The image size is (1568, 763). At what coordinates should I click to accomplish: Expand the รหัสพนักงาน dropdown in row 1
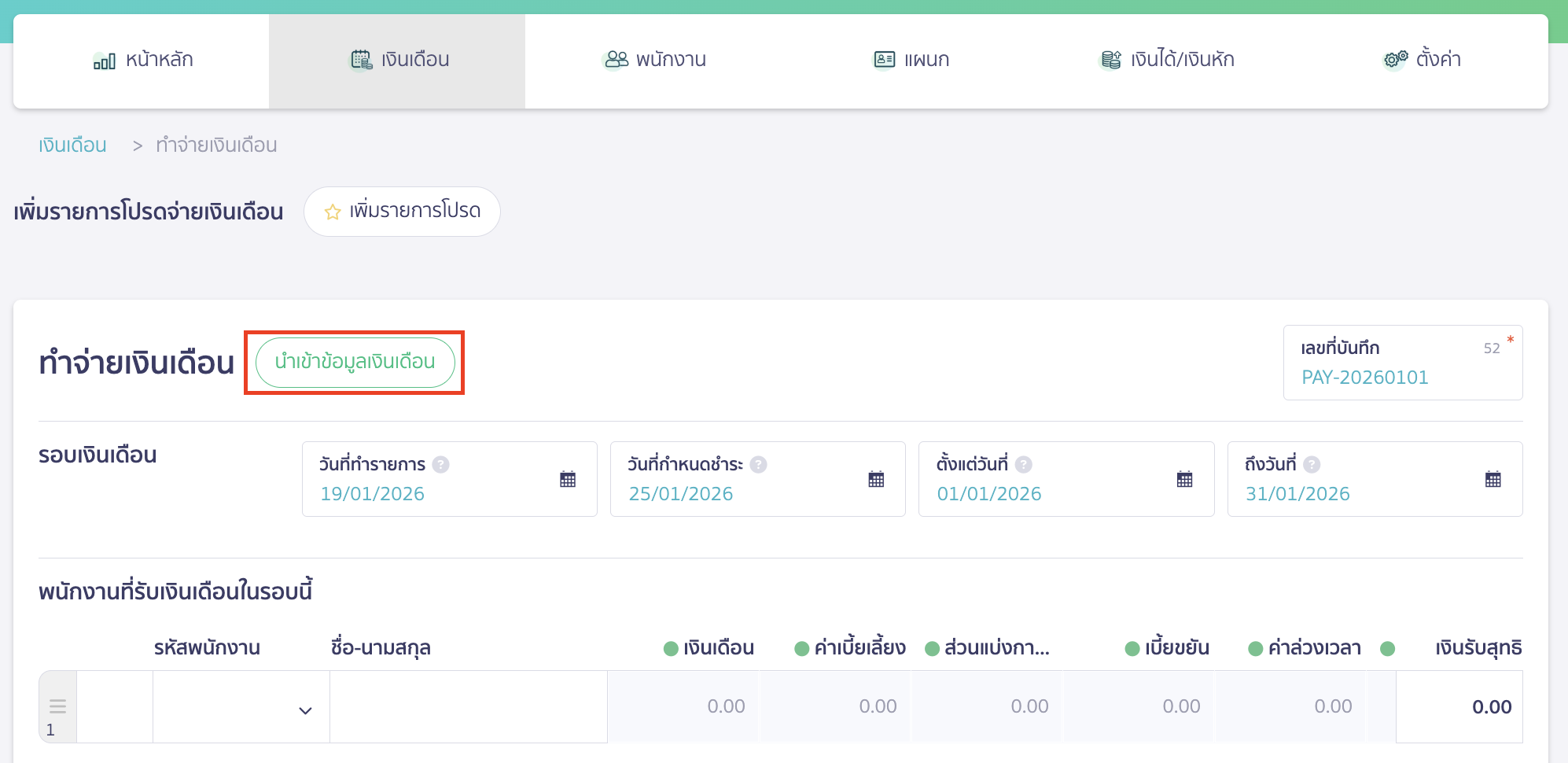[305, 710]
